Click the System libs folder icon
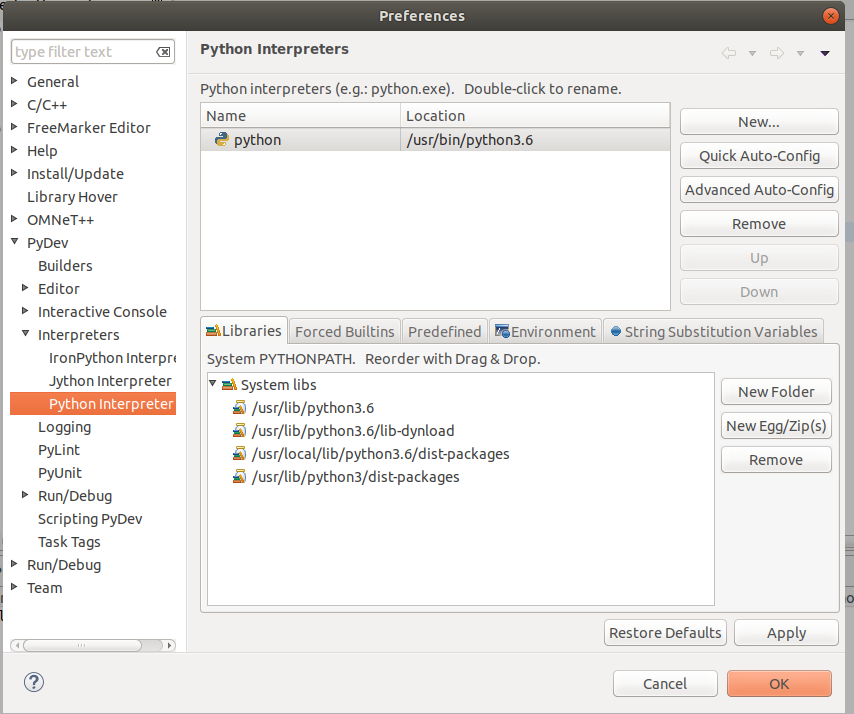This screenshot has width=854, height=714. coord(229,385)
